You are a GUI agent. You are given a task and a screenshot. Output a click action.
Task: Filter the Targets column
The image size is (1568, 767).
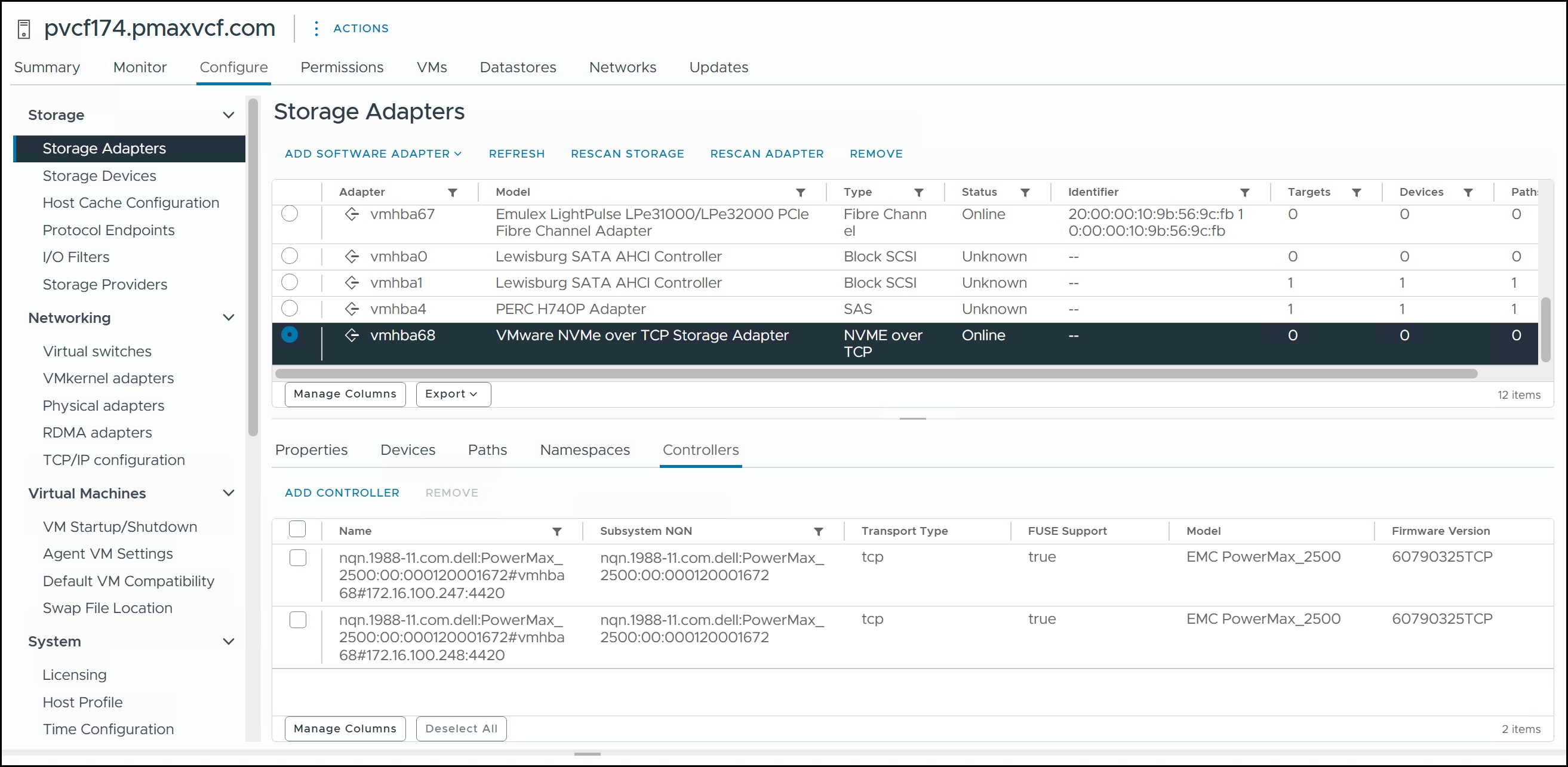click(x=1356, y=192)
